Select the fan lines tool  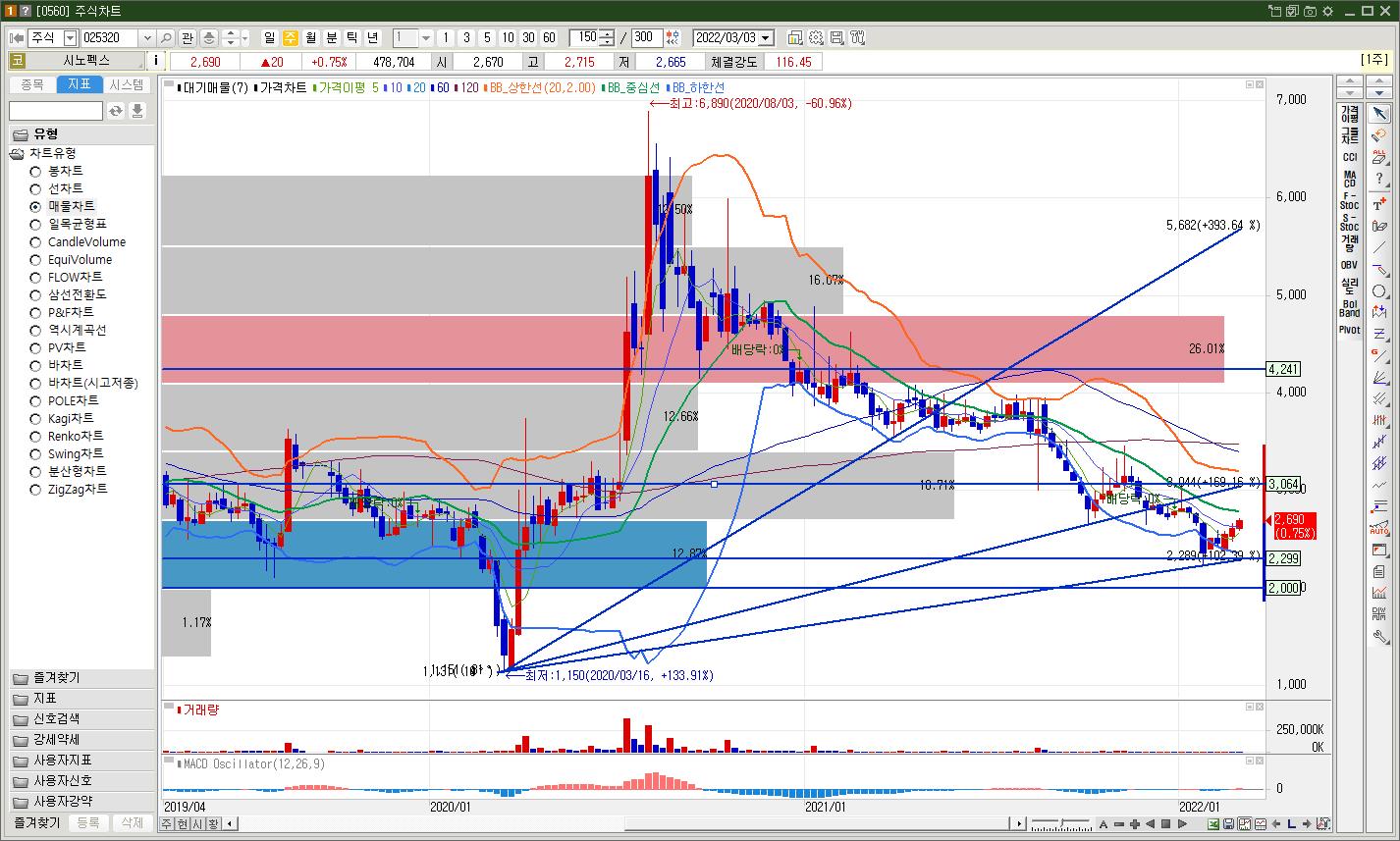(1379, 377)
